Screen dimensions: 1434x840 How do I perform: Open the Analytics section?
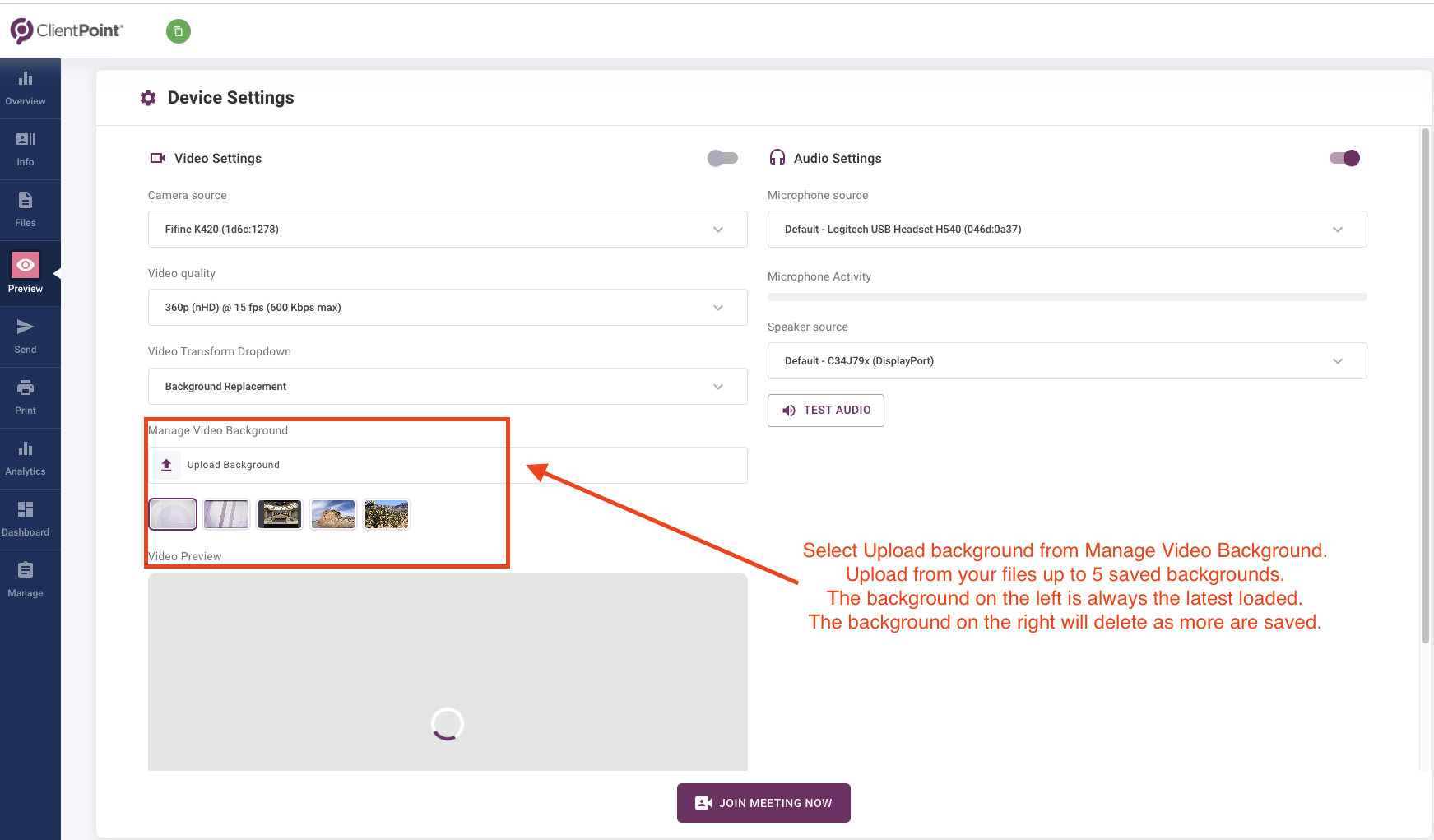pyautogui.click(x=26, y=457)
